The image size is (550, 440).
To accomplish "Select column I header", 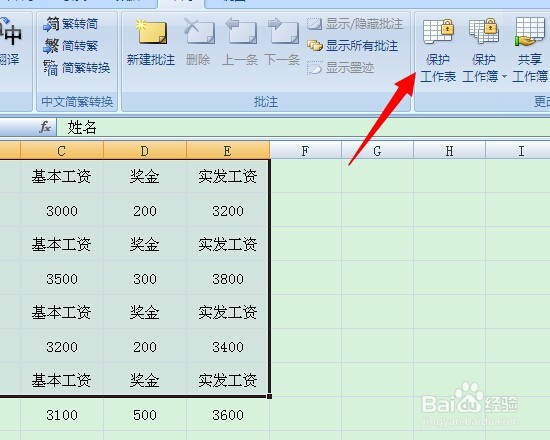I will (x=518, y=151).
